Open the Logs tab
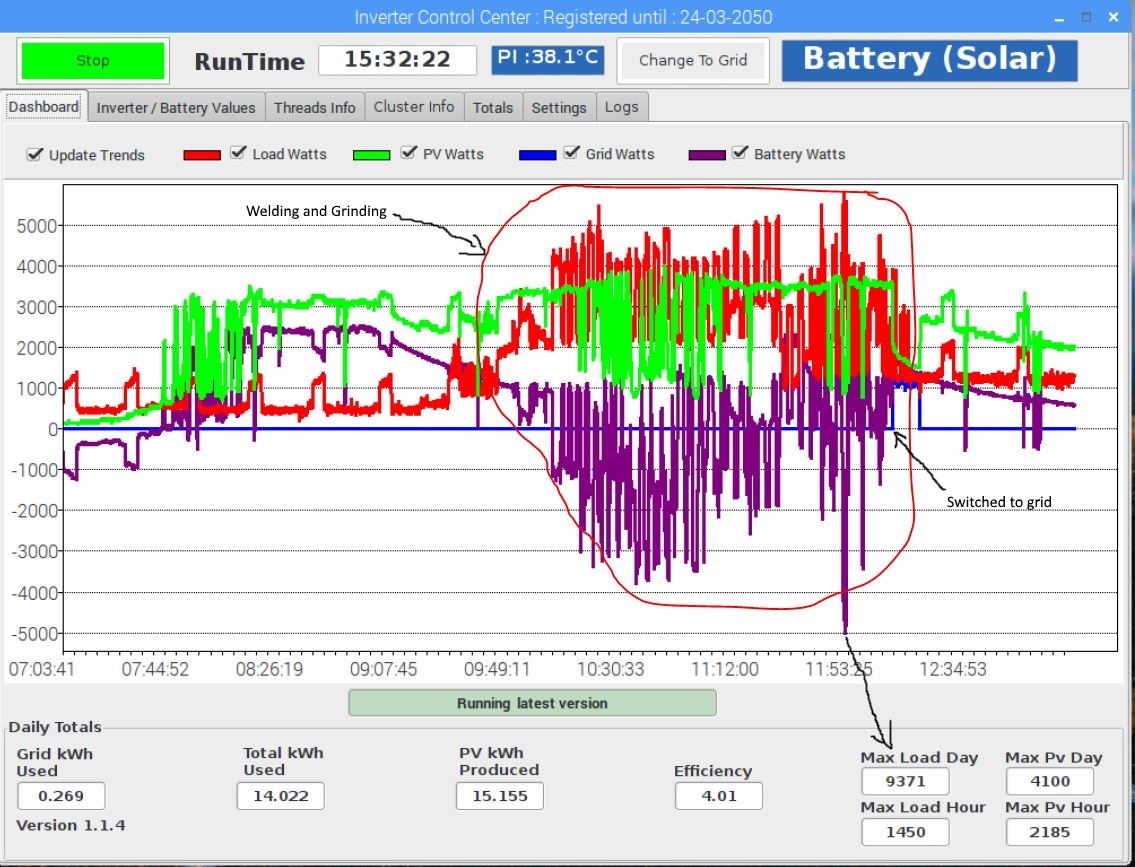This screenshot has width=1135, height=867. point(622,107)
